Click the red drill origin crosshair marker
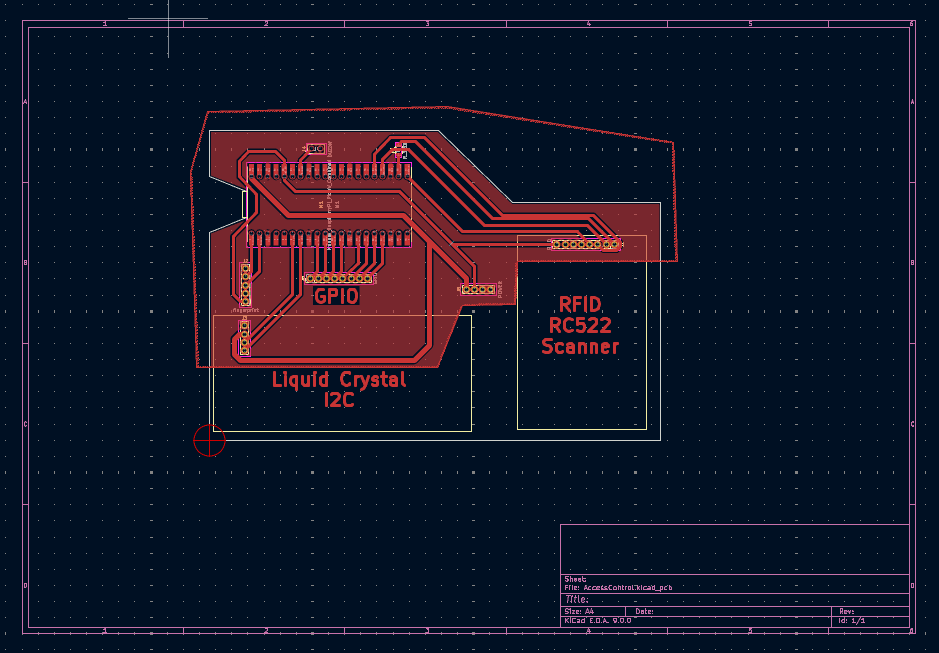 210,440
